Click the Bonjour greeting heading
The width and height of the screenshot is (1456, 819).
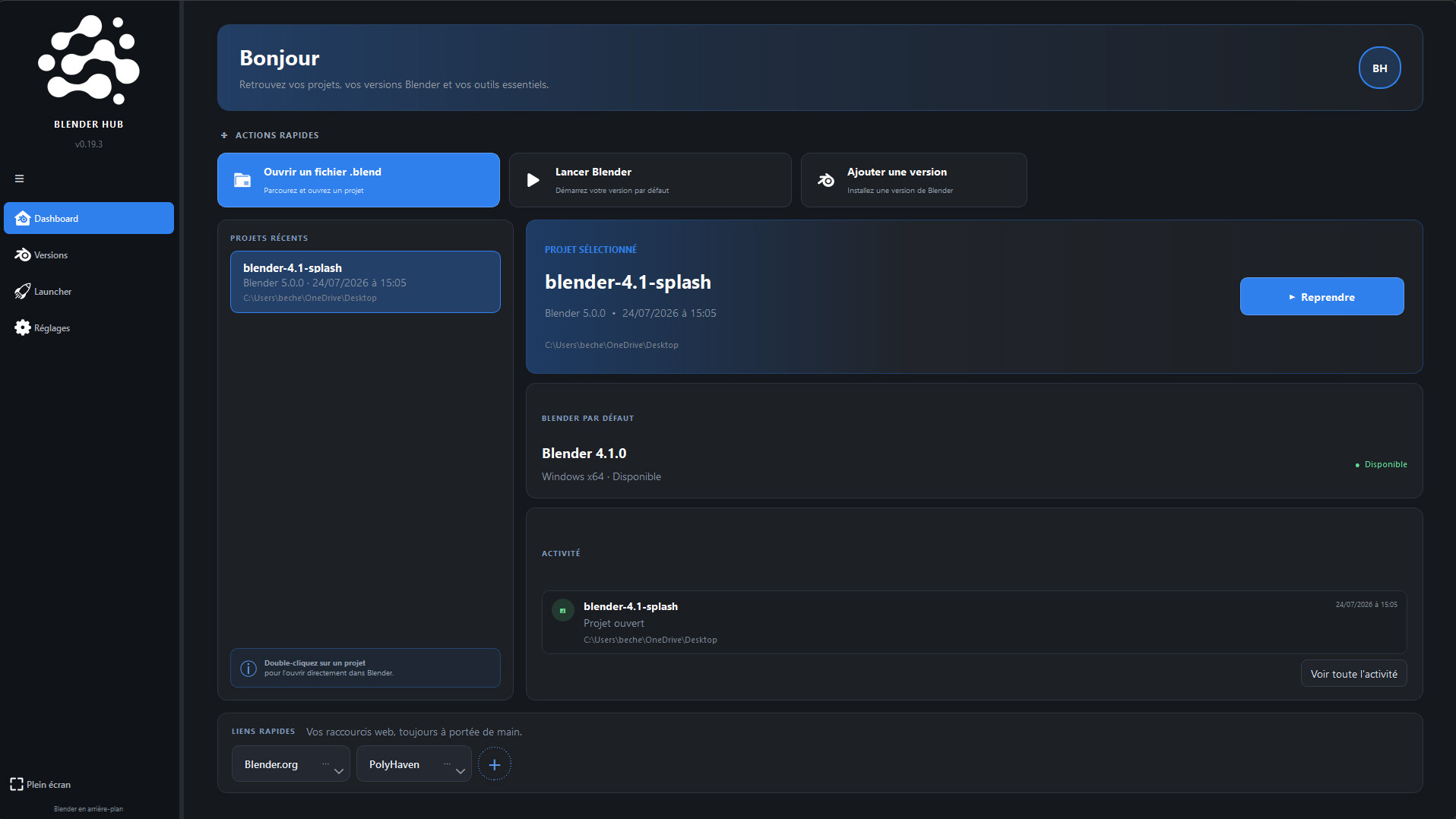[280, 58]
